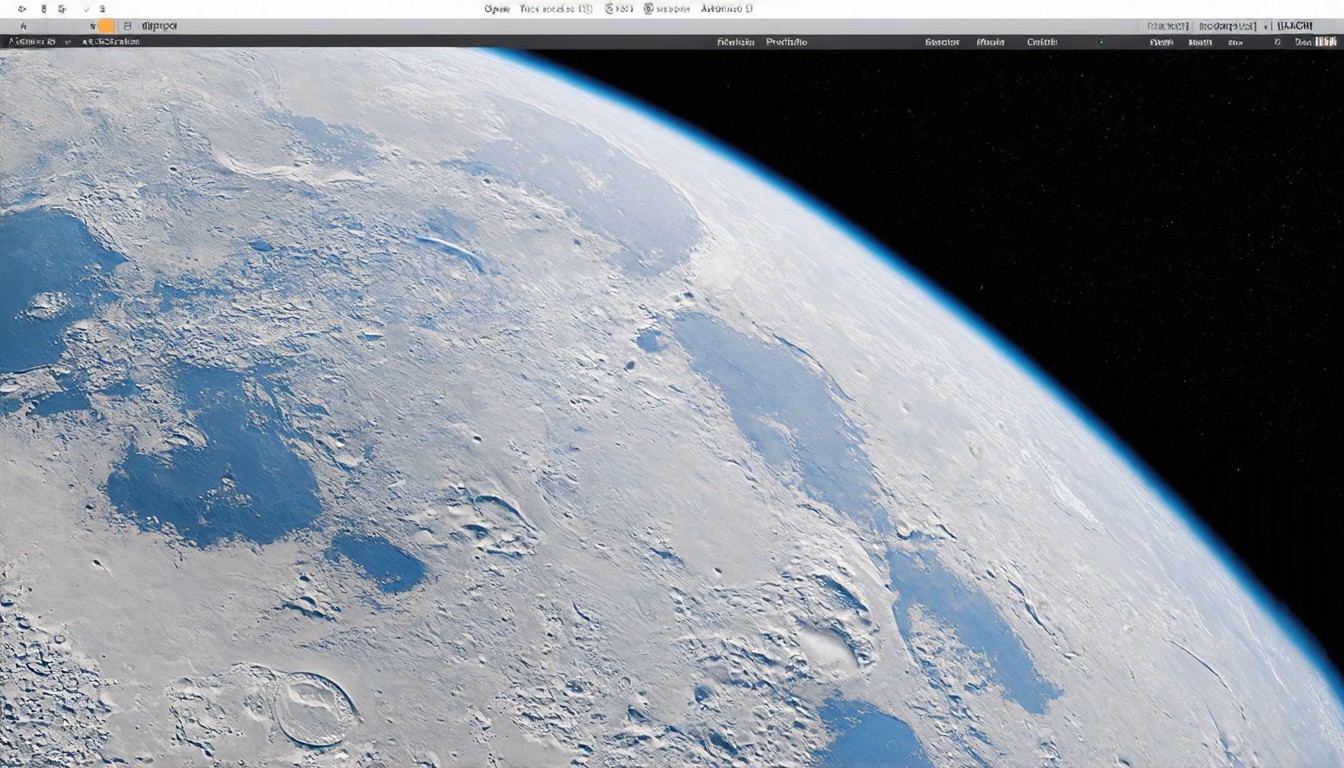Image resolution: width=1344 pixels, height=768 pixels.
Task: Click the small chevron in the dark bar
Action: [67, 42]
